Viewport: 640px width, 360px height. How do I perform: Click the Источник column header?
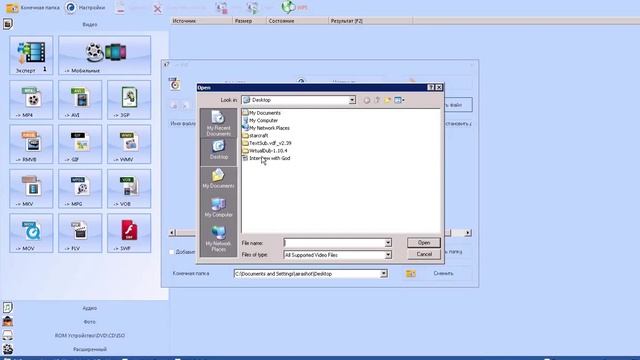pos(202,21)
